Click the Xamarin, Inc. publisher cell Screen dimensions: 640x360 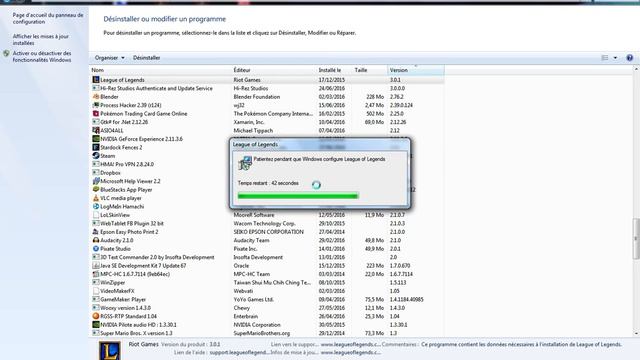click(x=249, y=122)
